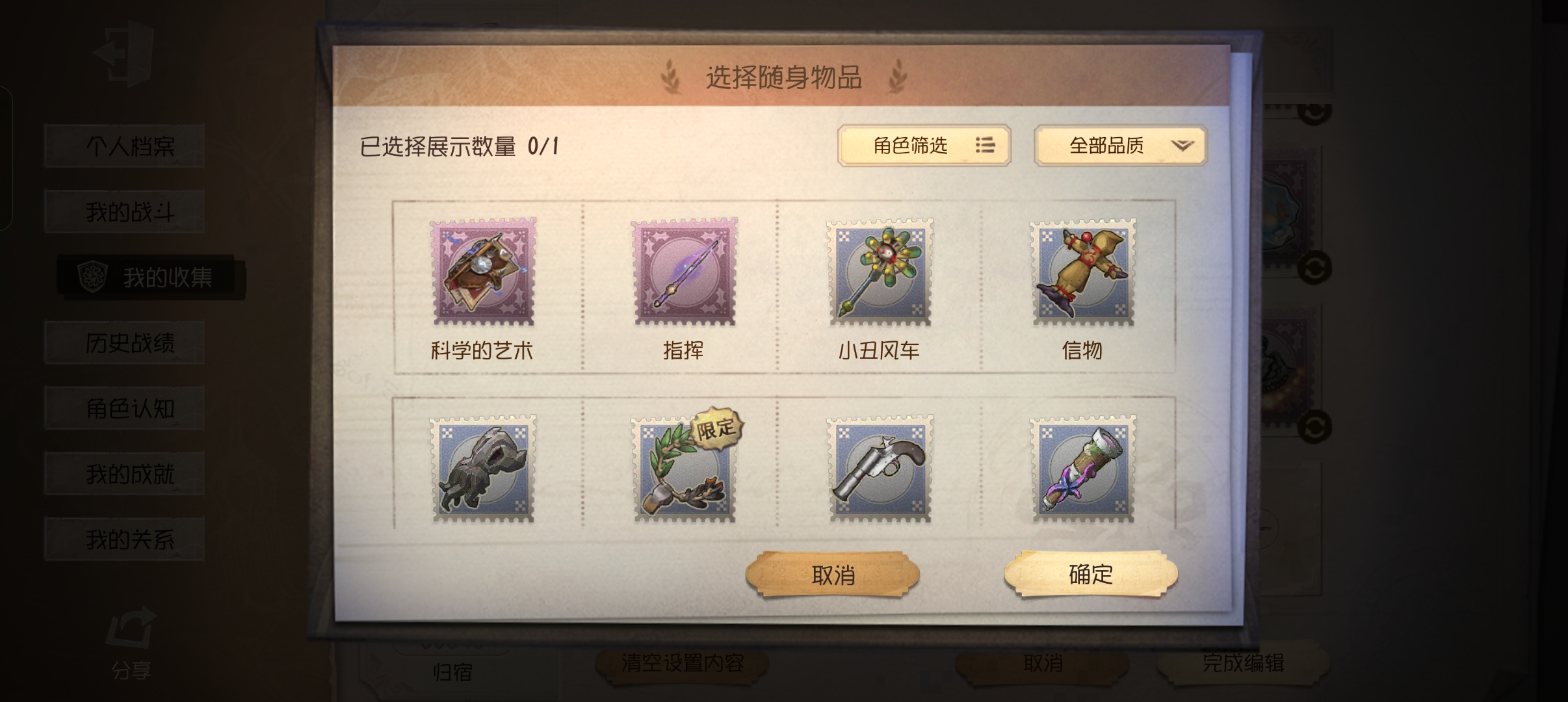1568x702 pixels.
Task: Confirm selection with 确定 button
Action: (x=1091, y=574)
